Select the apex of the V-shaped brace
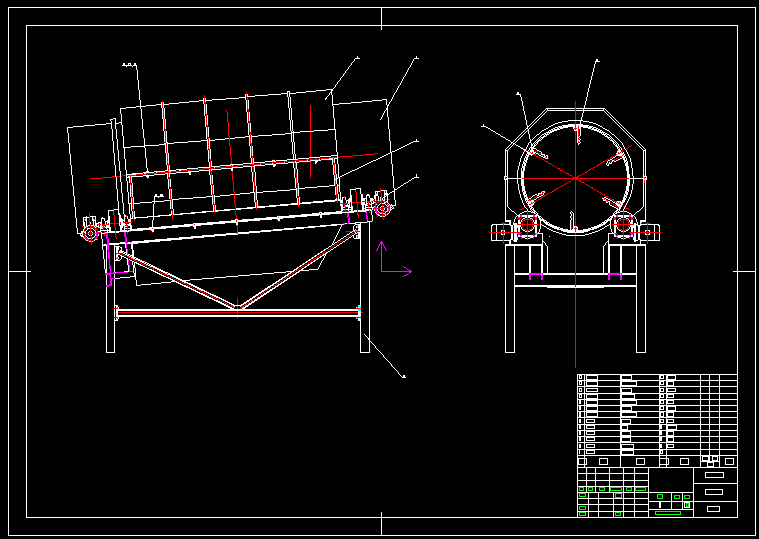This screenshot has height=539, width=759. click(237, 307)
